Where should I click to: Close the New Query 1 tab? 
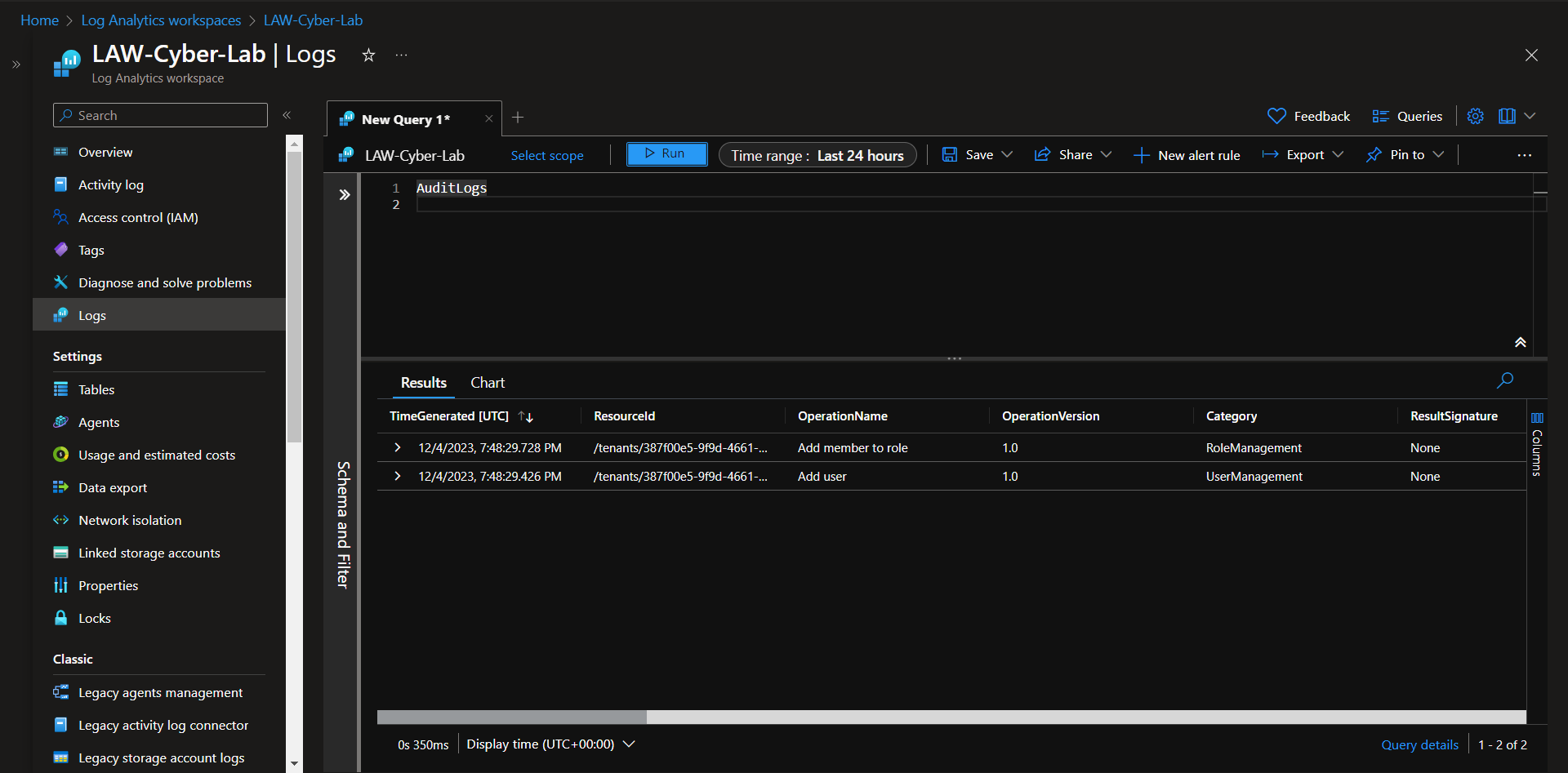click(488, 118)
